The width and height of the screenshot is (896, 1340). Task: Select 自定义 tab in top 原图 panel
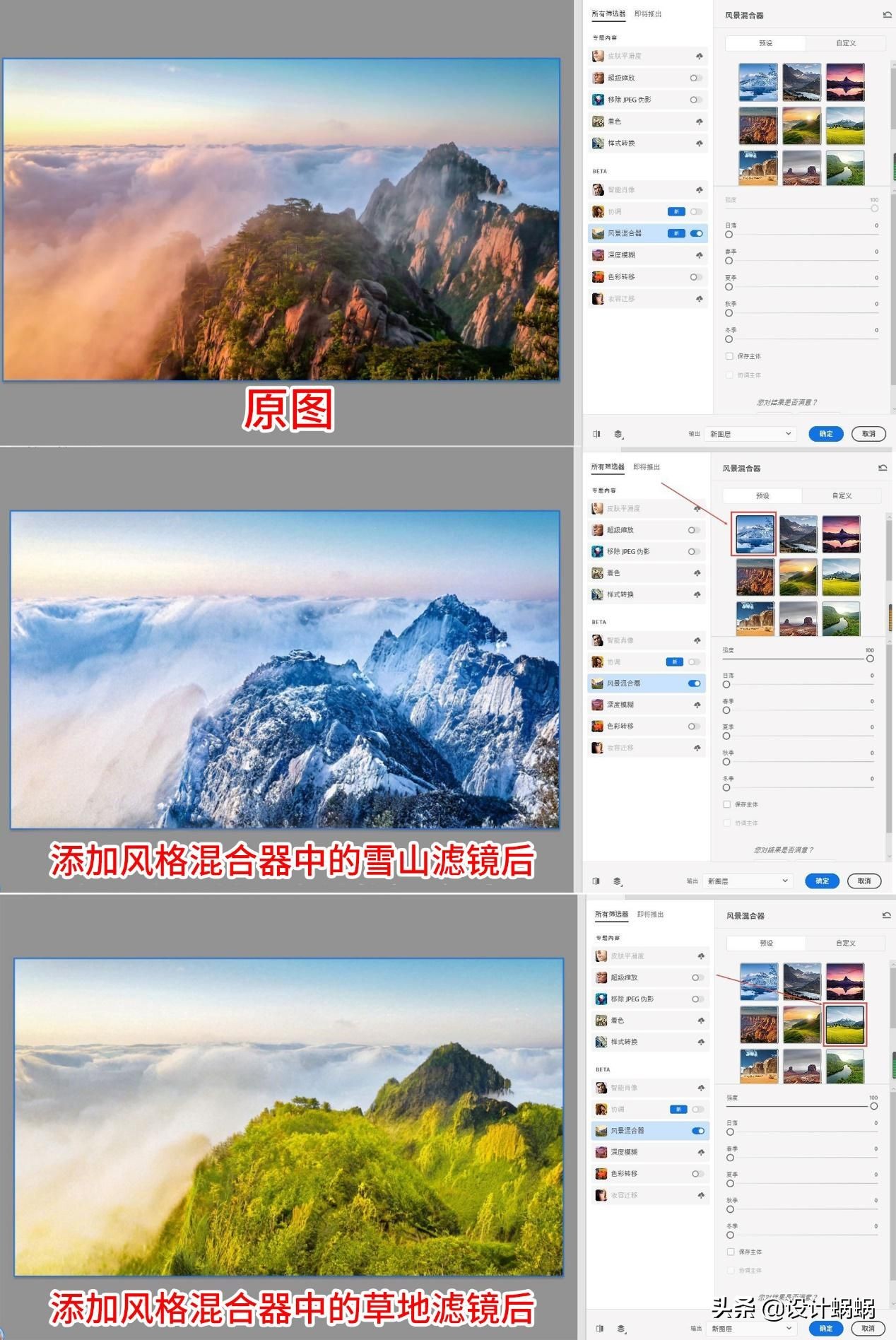point(846,43)
